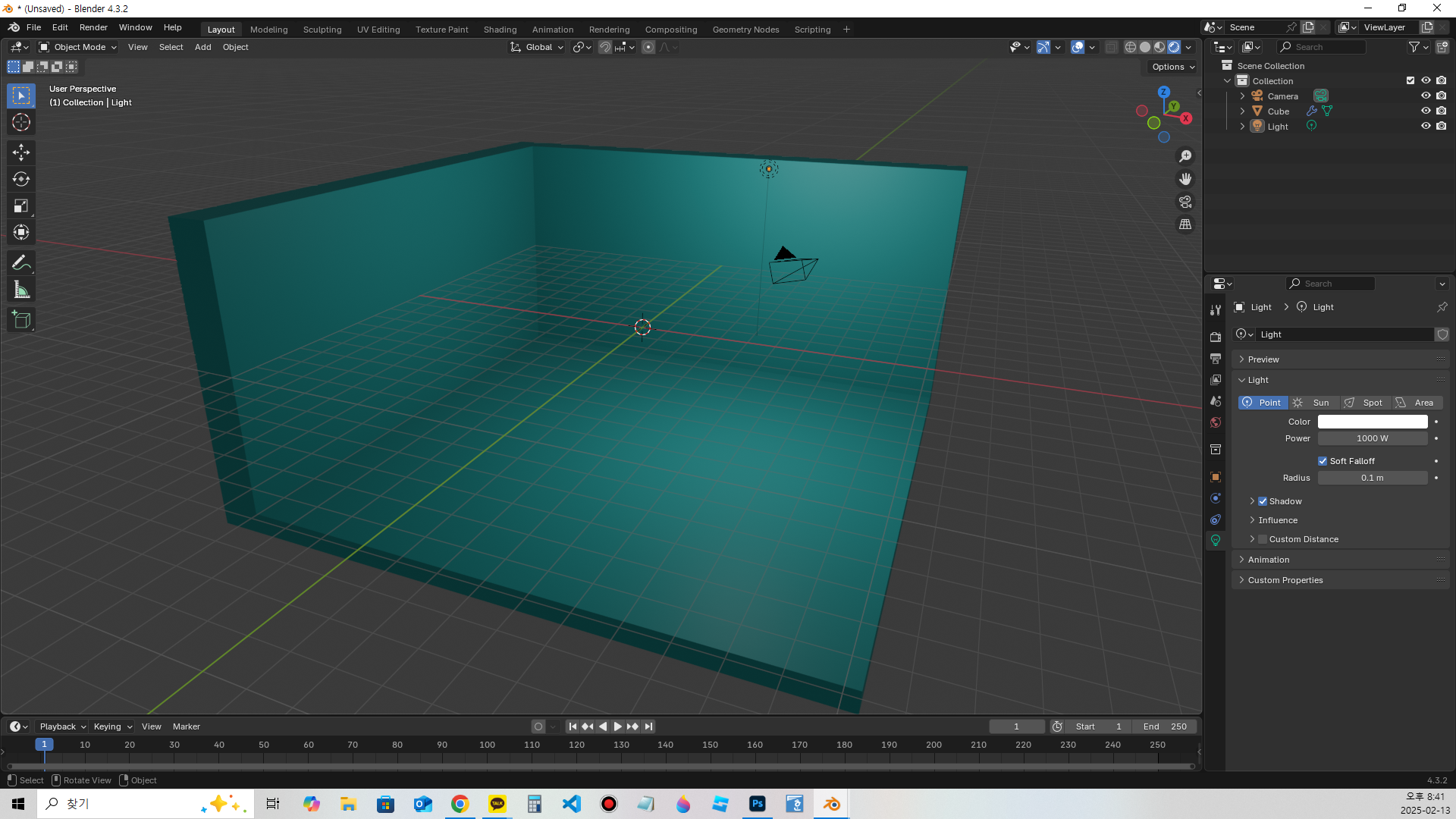This screenshot has width=1456, height=819.
Task: Open the viewport Options dropdown
Action: click(x=1172, y=67)
